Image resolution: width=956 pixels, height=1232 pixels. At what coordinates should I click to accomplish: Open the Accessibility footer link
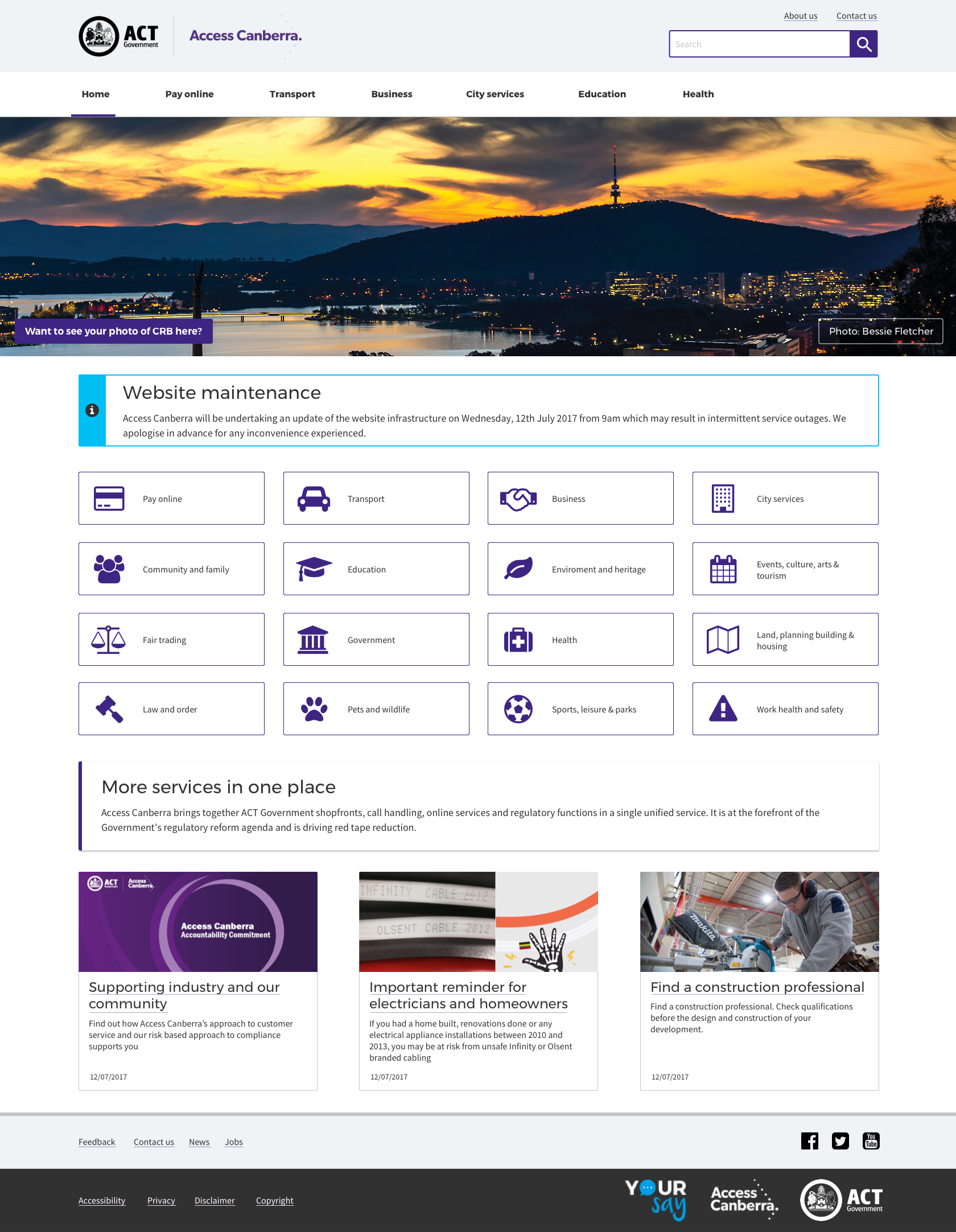pos(102,1201)
